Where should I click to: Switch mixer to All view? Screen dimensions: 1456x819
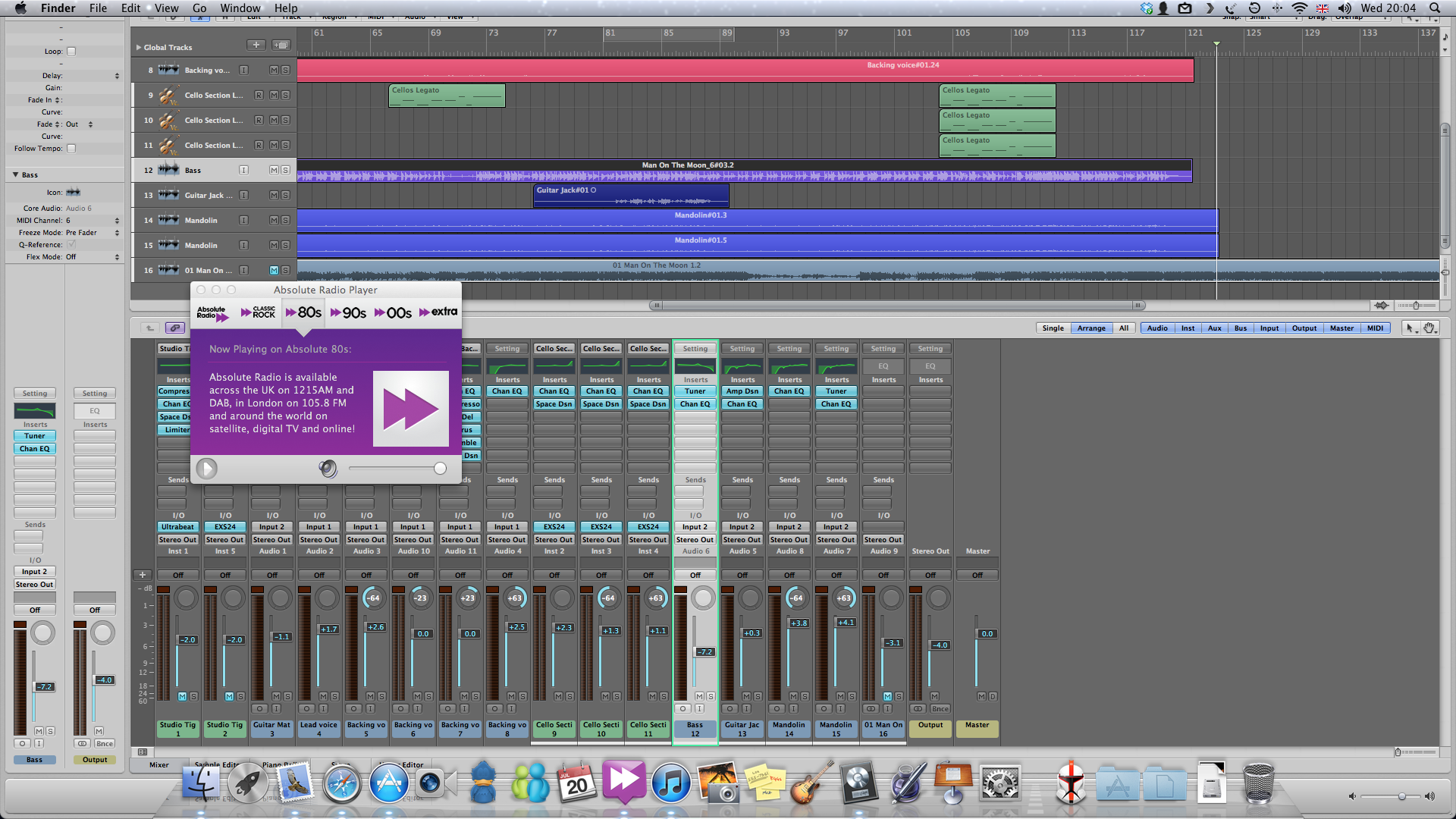click(1123, 328)
